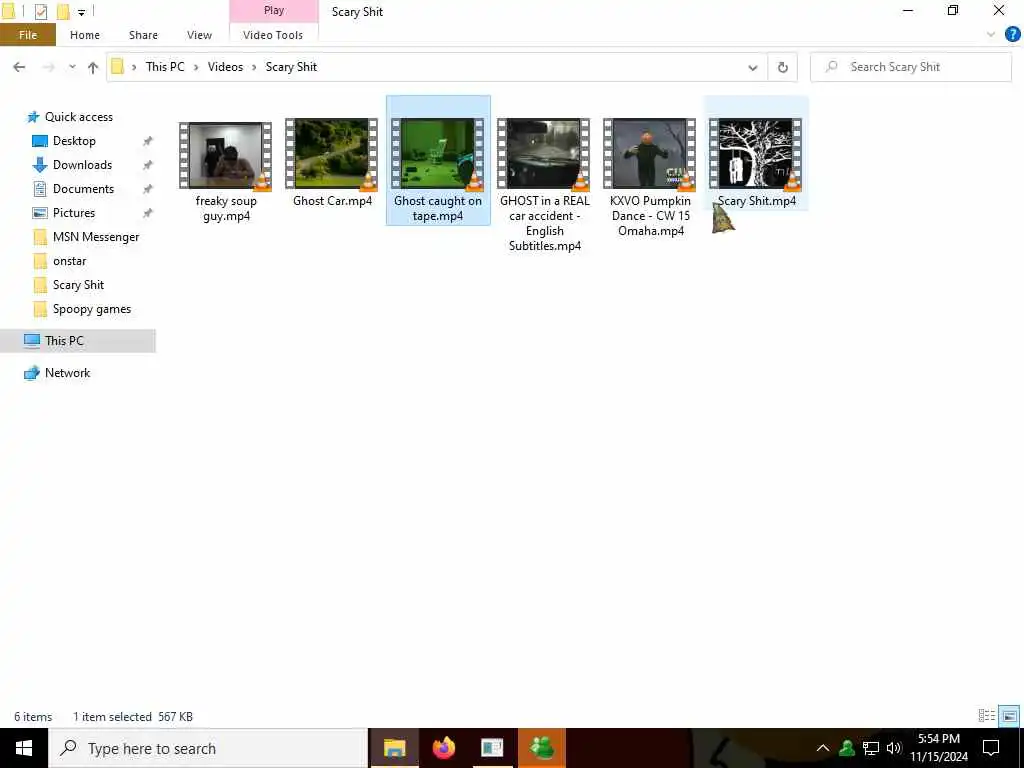Click the Search Scary Shit box
The width and height of the screenshot is (1024, 768).
[911, 67]
